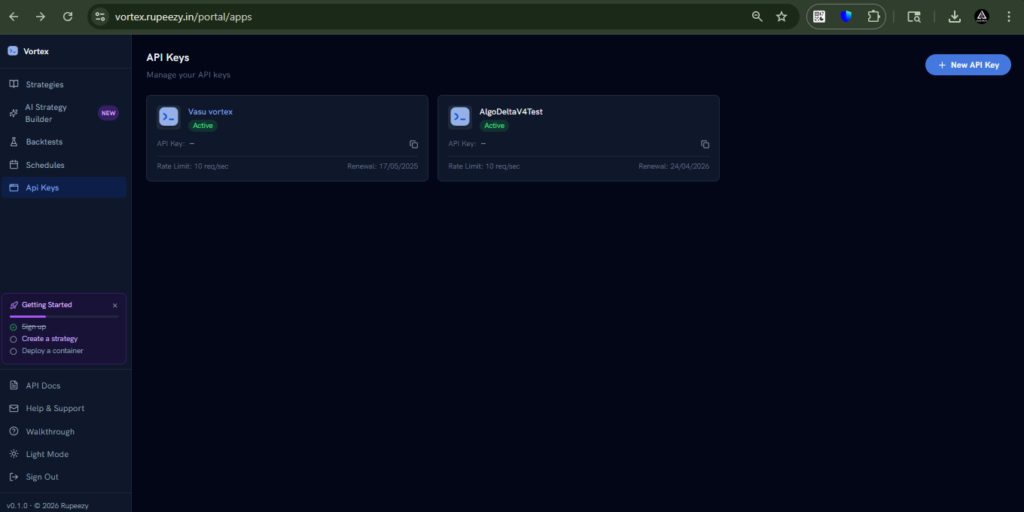The height and width of the screenshot is (512, 1024).
Task: Click the AlgoDeltaV4Test terminal icon
Action: click(x=460, y=117)
